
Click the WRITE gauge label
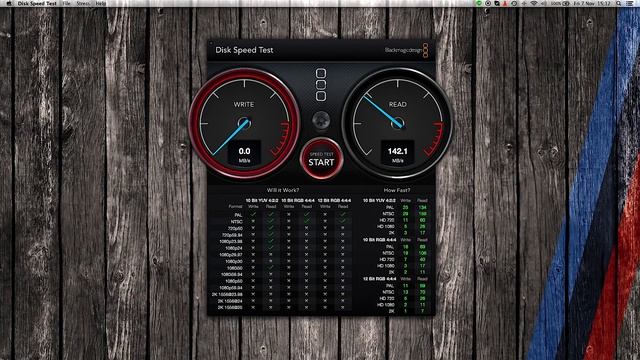(244, 104)
